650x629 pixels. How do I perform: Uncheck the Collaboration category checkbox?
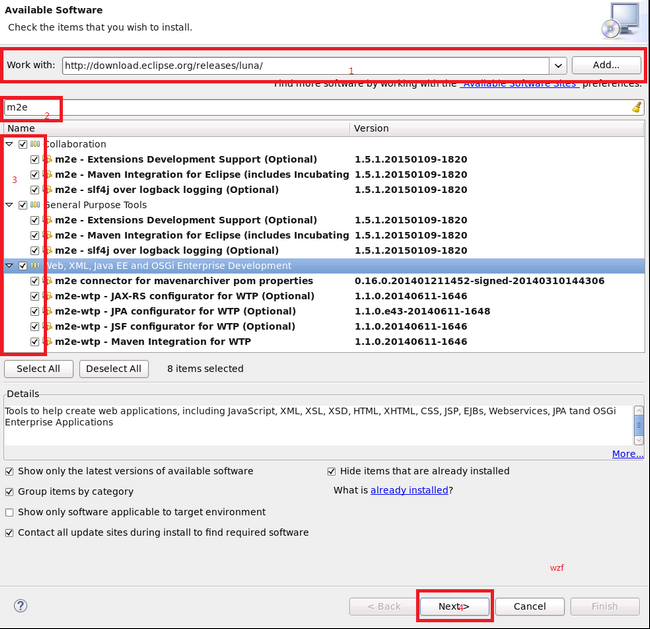click(x=23, y=144)
